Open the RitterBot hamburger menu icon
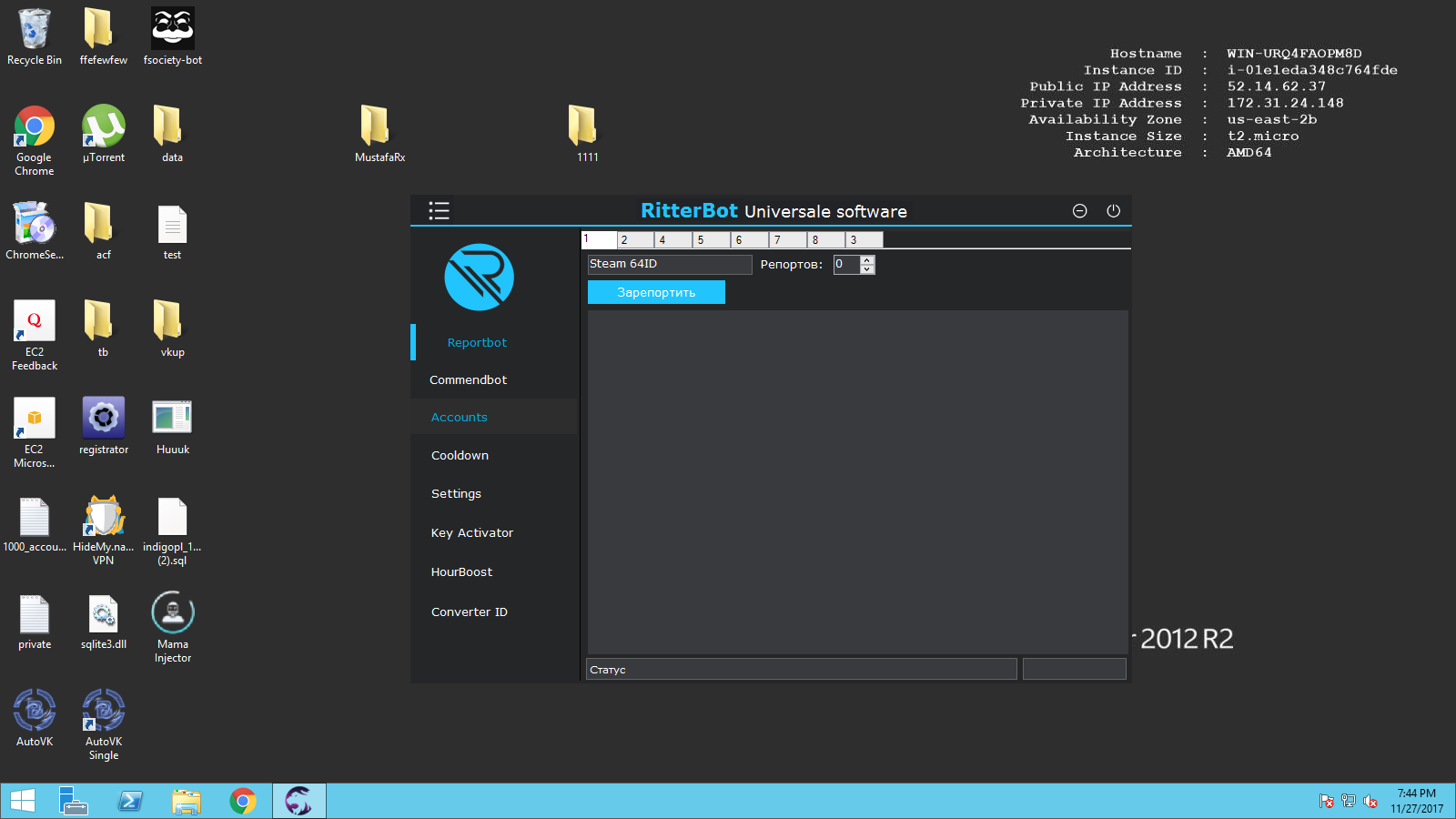Image resolution: width=1456 pixels, height=819 pixels. 439,211
